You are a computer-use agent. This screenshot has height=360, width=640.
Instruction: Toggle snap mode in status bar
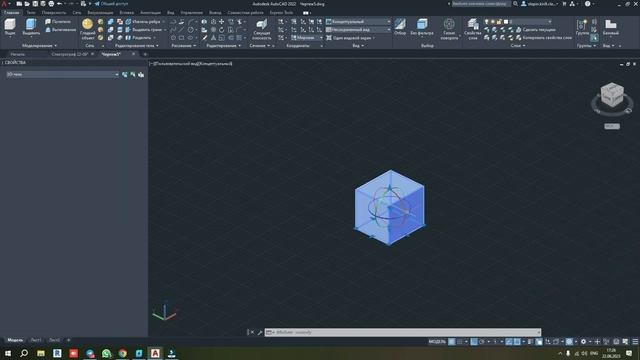pyautogui.click(x=460, y=342)
